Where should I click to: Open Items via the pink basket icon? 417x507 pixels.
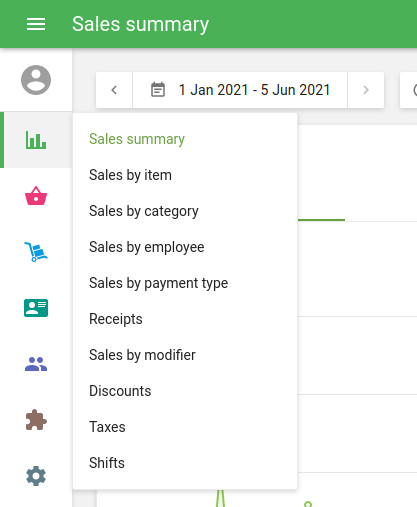pyautogui.click(x=36, y=196)
